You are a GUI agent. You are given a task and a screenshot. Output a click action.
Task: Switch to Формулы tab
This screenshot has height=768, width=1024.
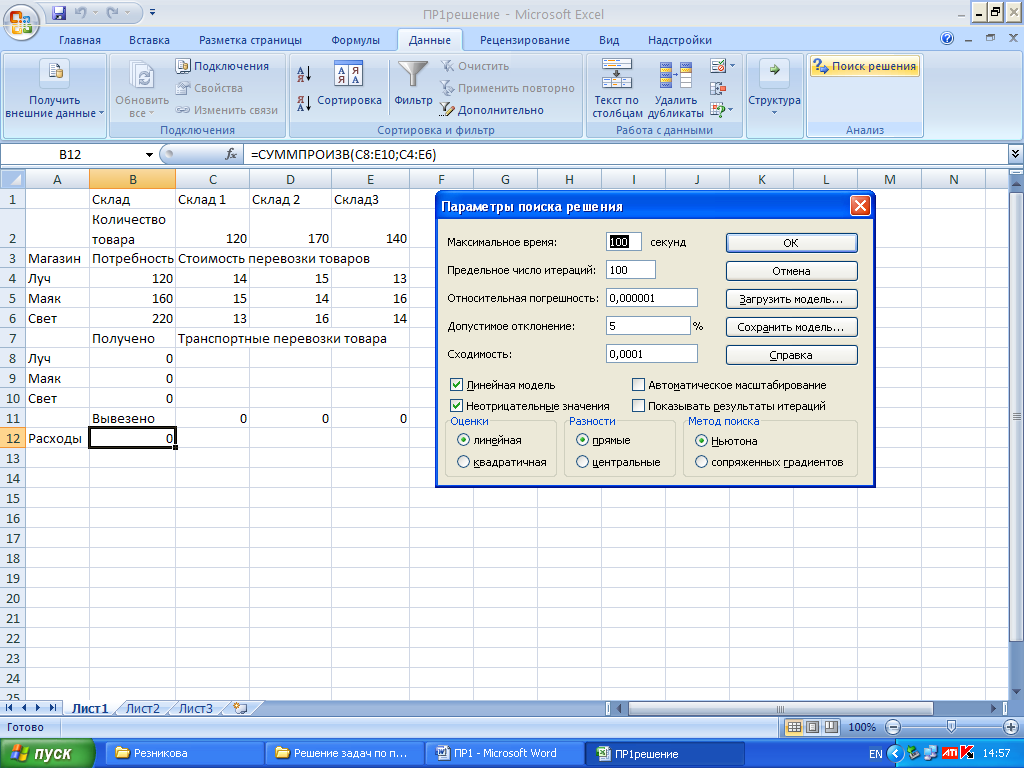coord(355,40)
